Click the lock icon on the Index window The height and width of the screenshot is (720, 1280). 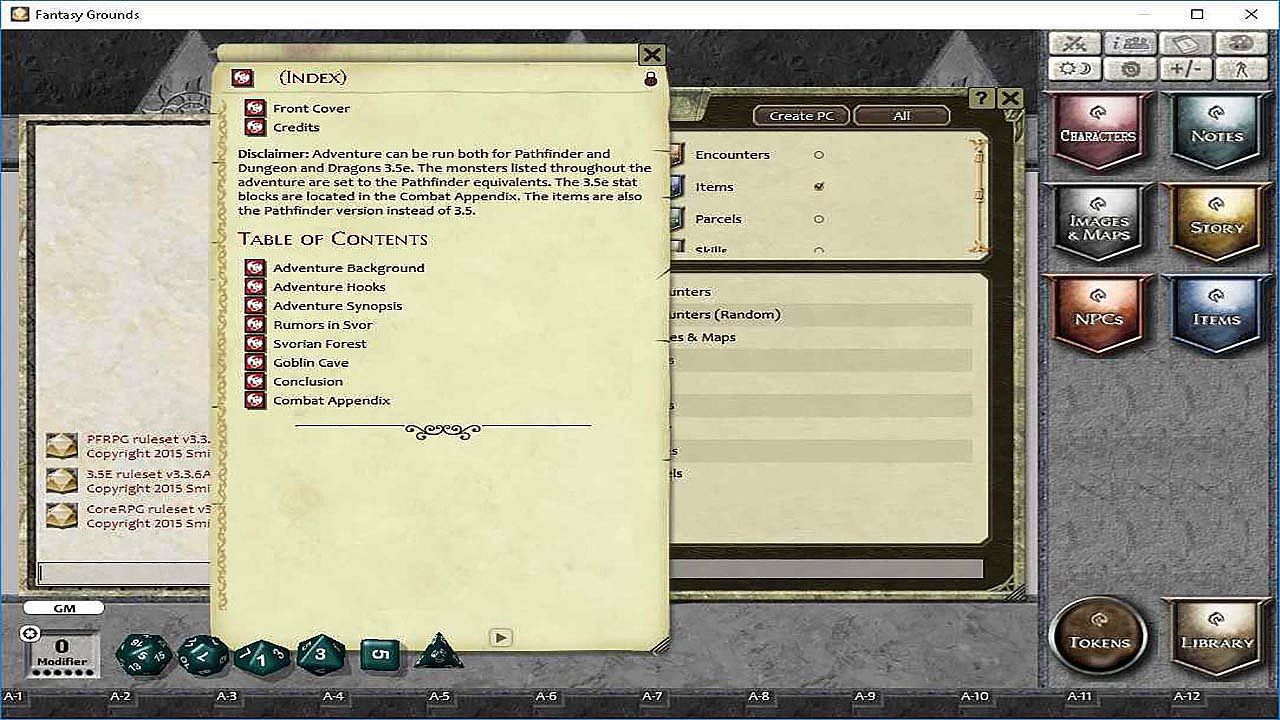[x=651, y=79]
